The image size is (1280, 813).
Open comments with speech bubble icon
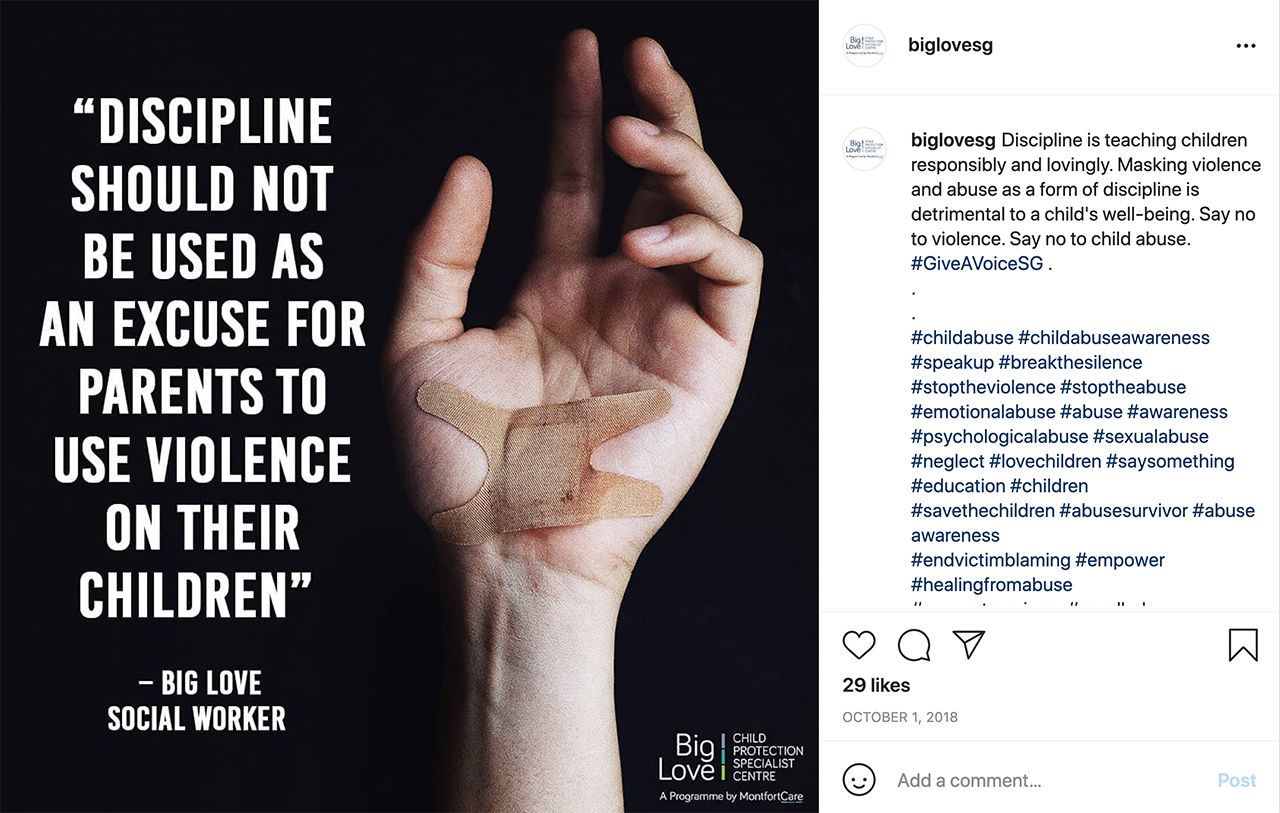tap(914, 645)
